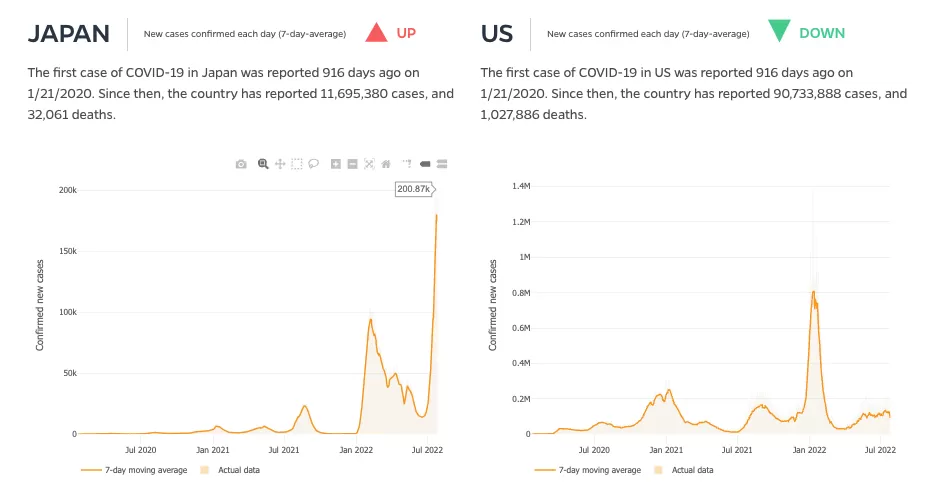Toggle Japan Actual data legend entry
The height and width of the screenshot is (490, 928).
click(230, 470)
